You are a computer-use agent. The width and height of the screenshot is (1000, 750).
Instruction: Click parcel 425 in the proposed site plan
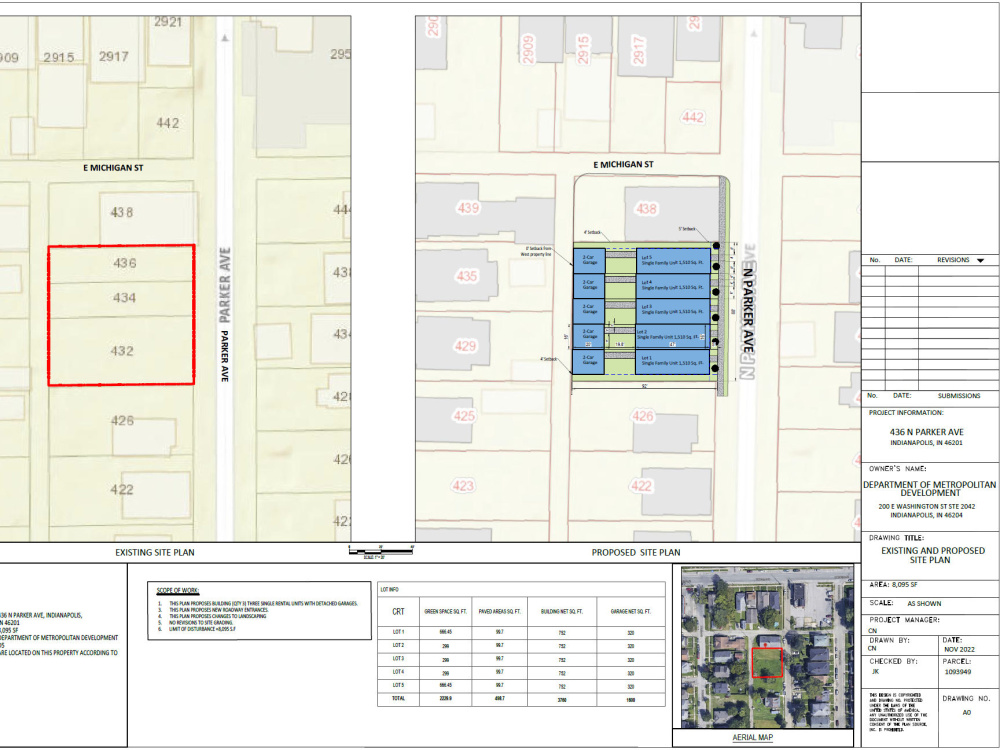click(x=464, y=416)
